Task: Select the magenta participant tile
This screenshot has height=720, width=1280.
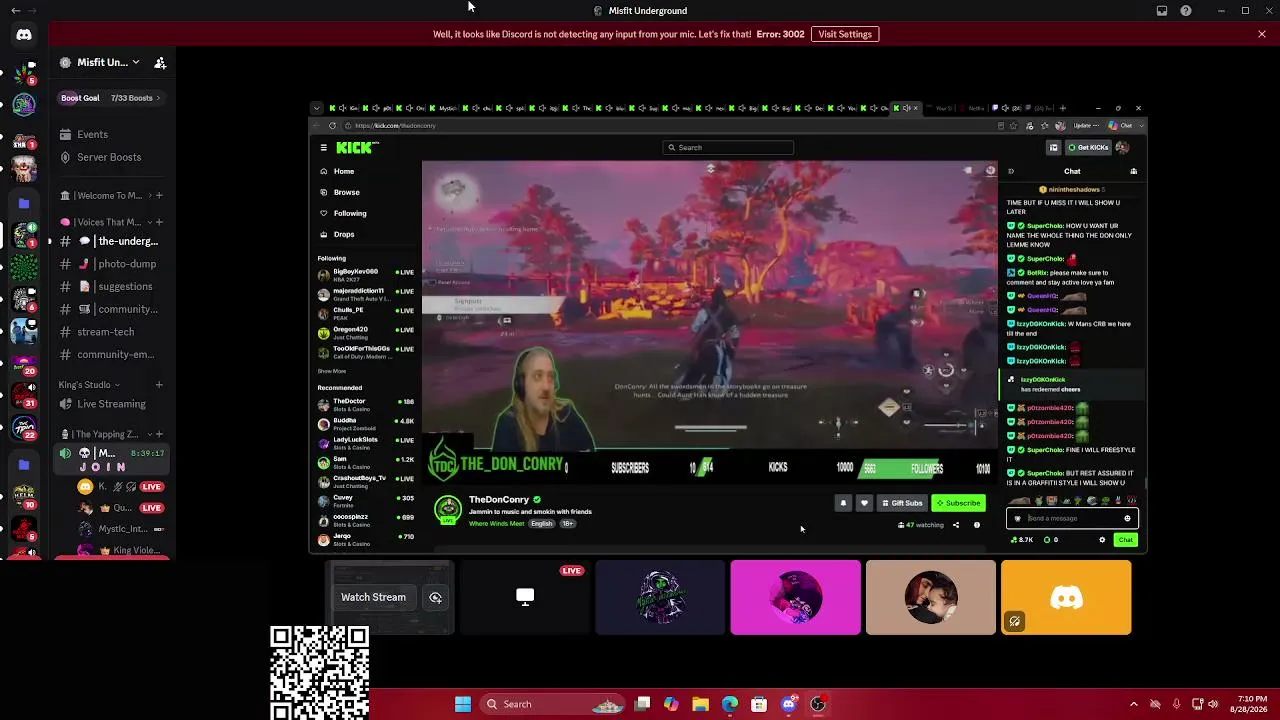Action: coord(795,597)
